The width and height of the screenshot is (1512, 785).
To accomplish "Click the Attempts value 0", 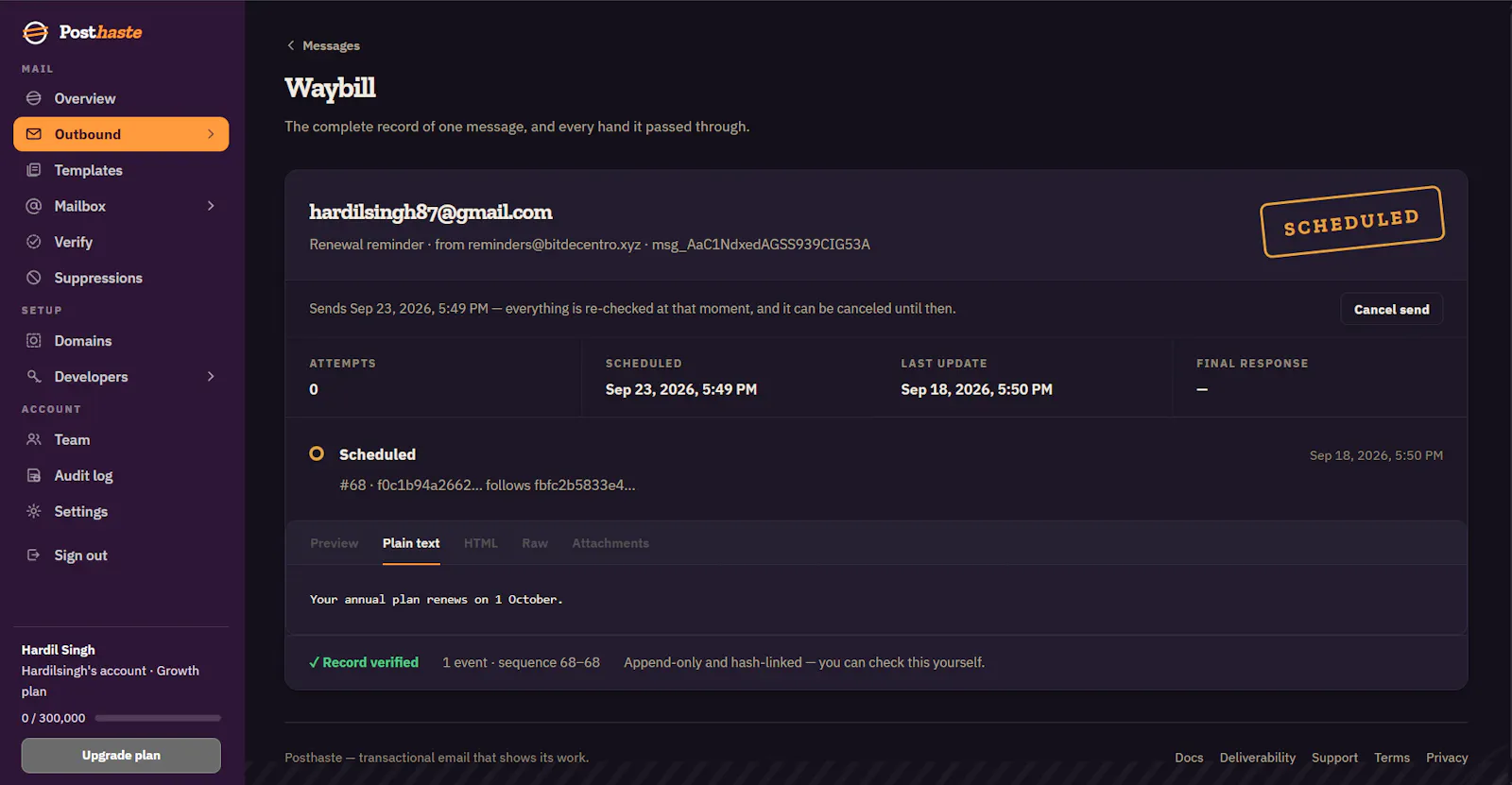I will tap(314, 389).
